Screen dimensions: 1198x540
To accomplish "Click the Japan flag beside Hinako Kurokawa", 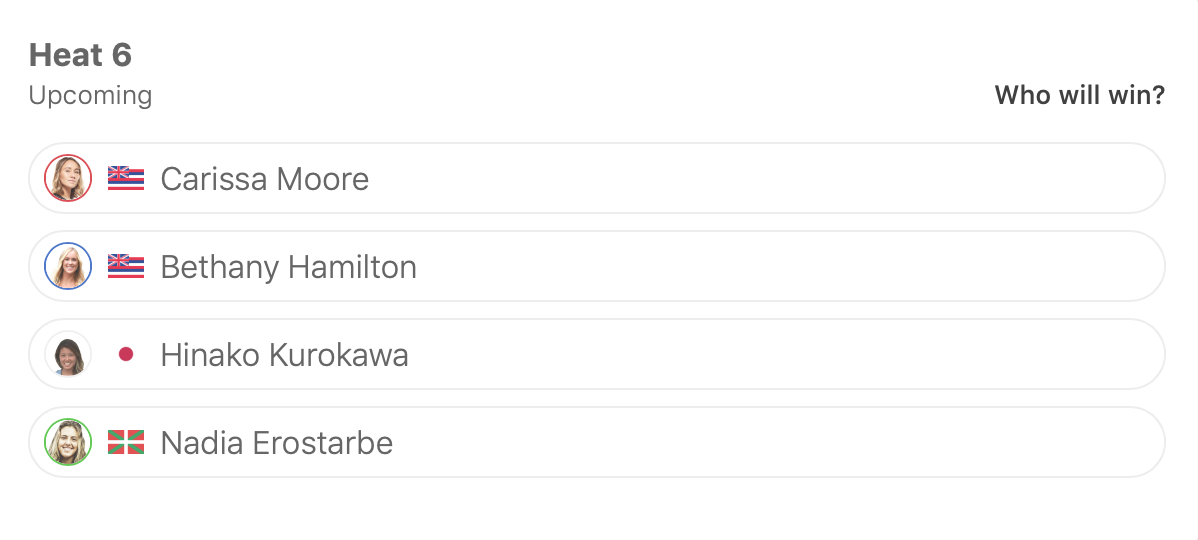I will (x=126, y=355).
